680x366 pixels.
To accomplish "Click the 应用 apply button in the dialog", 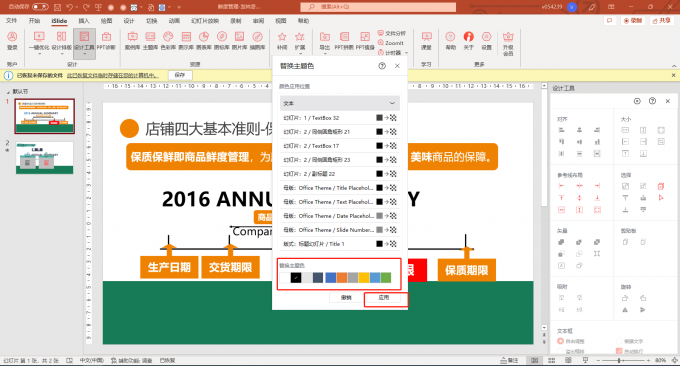I will pyautogui.click(x=384, y=297).
